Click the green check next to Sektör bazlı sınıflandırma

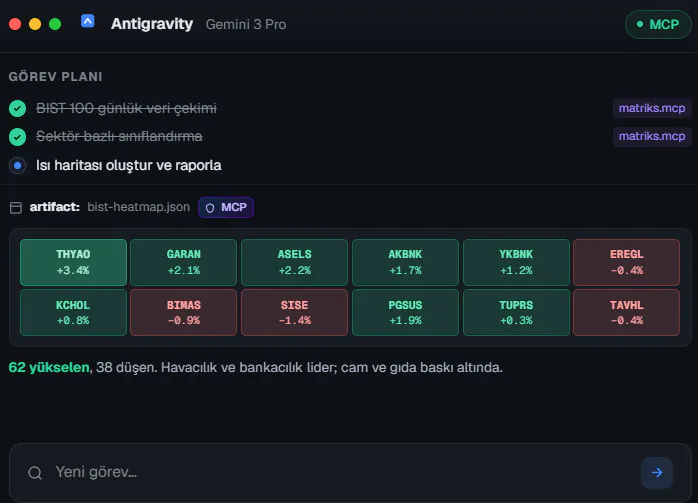17,137
